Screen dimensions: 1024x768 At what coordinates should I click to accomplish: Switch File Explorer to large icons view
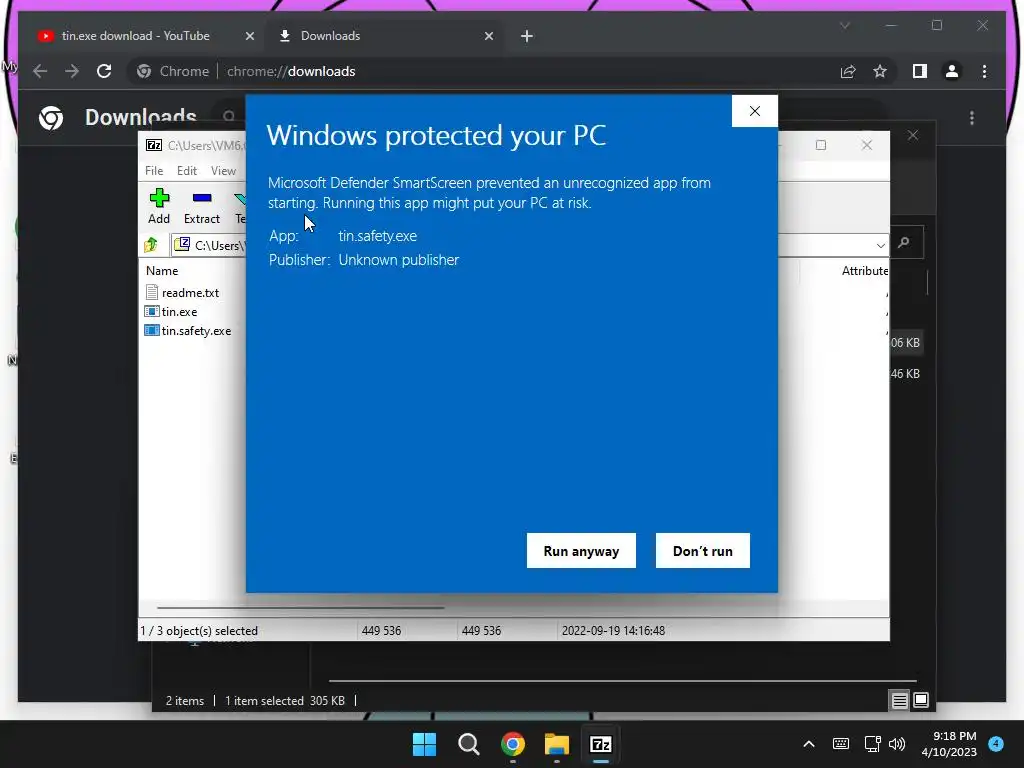pyautogui.click(x=921, y=701)
